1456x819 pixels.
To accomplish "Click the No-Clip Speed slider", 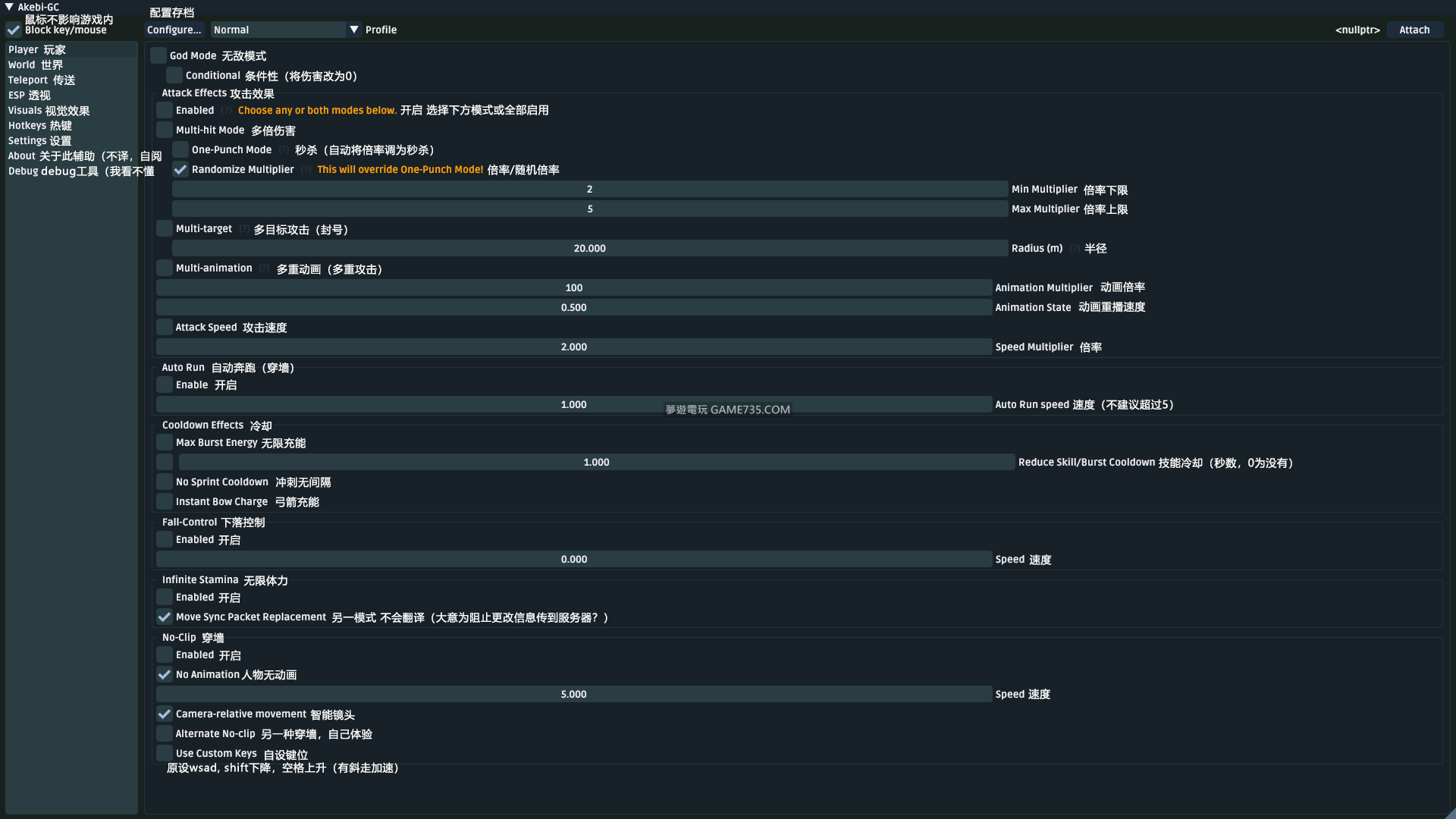I will click(573, 694).
